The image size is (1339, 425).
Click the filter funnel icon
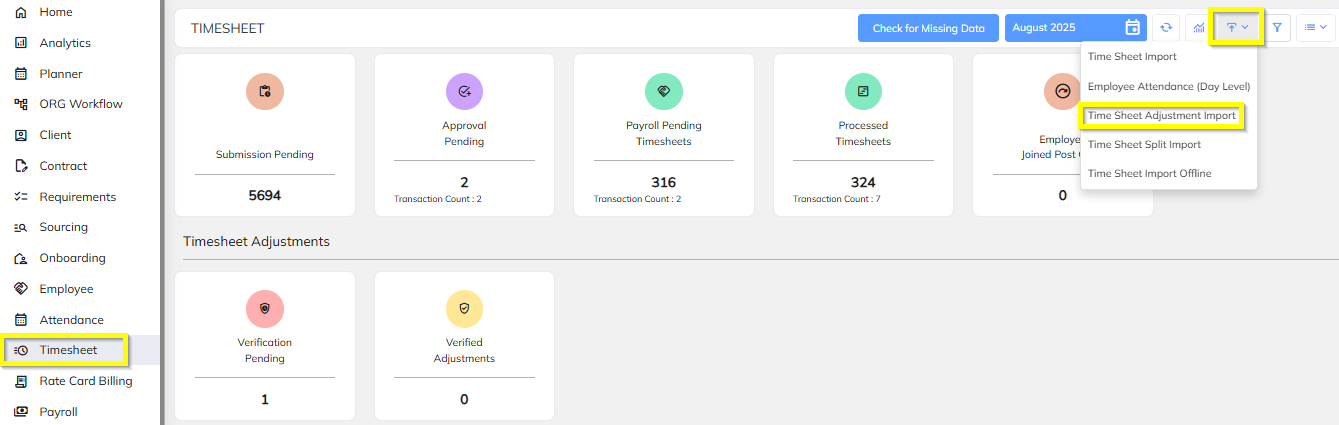click(x=1277, y=28)
